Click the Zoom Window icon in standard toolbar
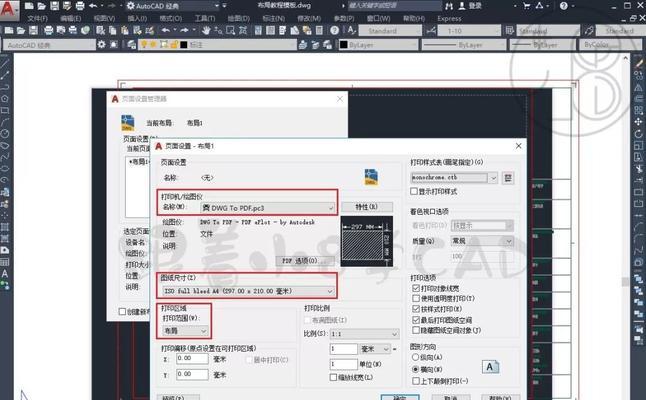This screenshot has height=400, width=646. pos(230,30)
